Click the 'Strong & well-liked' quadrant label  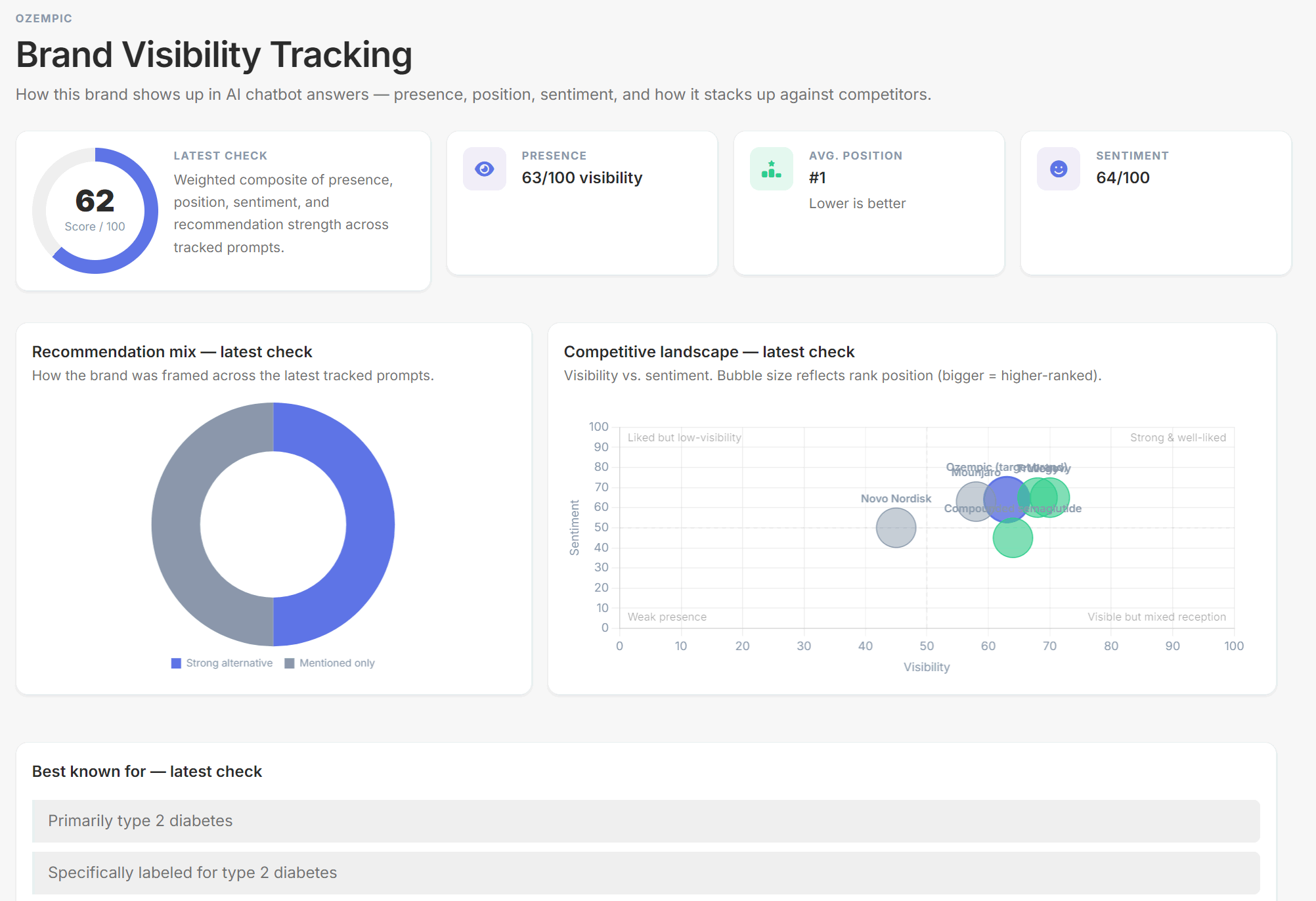click(1178, 438)
